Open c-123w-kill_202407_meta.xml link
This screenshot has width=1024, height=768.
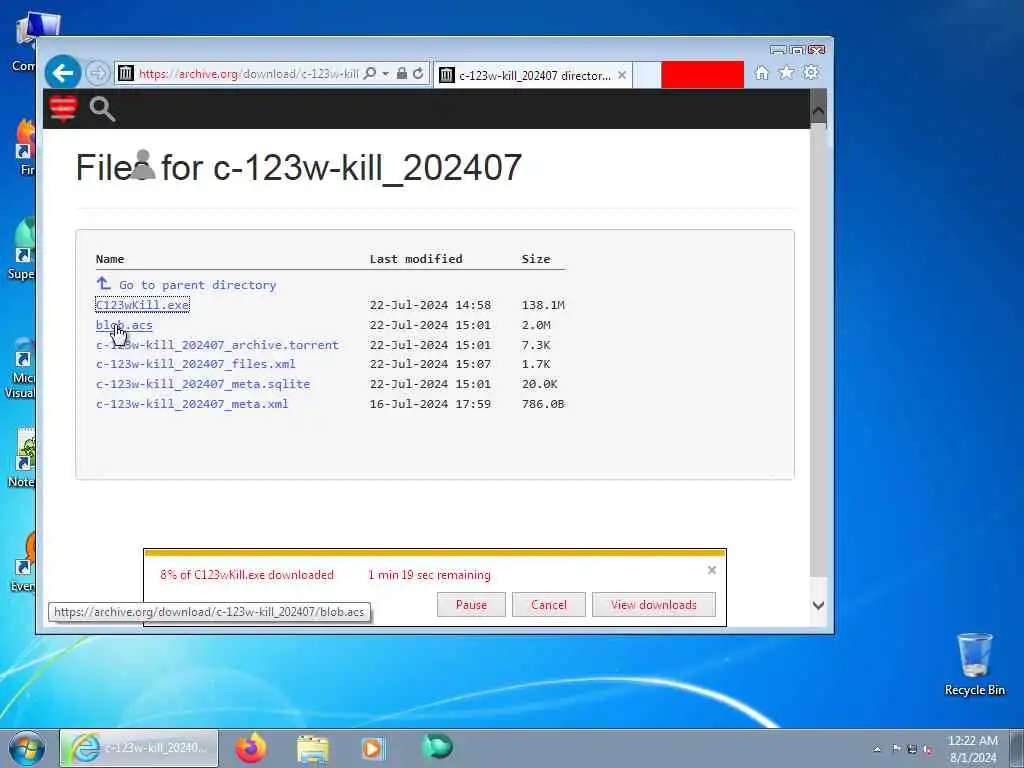[x=192, y=404]
